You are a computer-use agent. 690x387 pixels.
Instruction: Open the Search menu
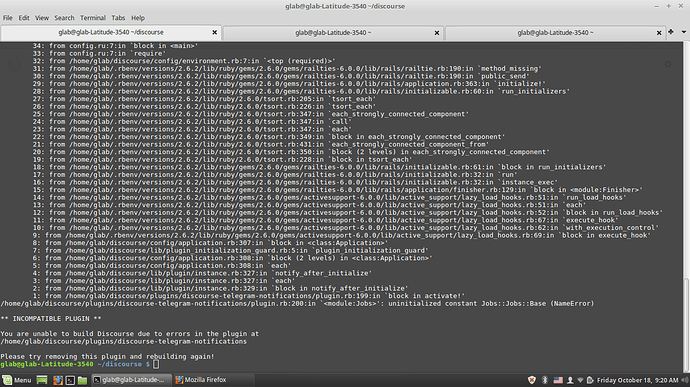[x=64, y=18]
